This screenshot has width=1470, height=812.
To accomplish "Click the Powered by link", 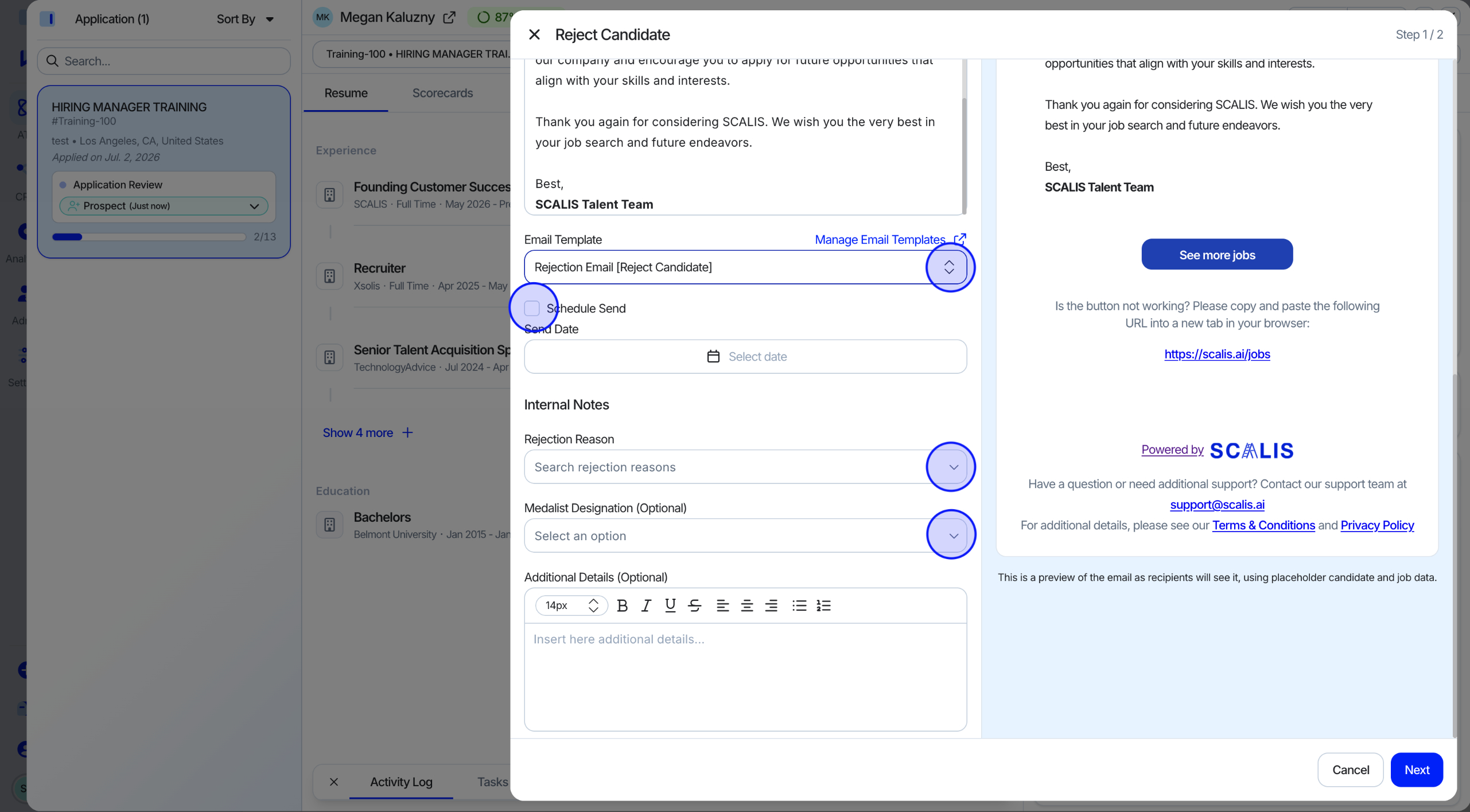I will [x=1172, y=450].
